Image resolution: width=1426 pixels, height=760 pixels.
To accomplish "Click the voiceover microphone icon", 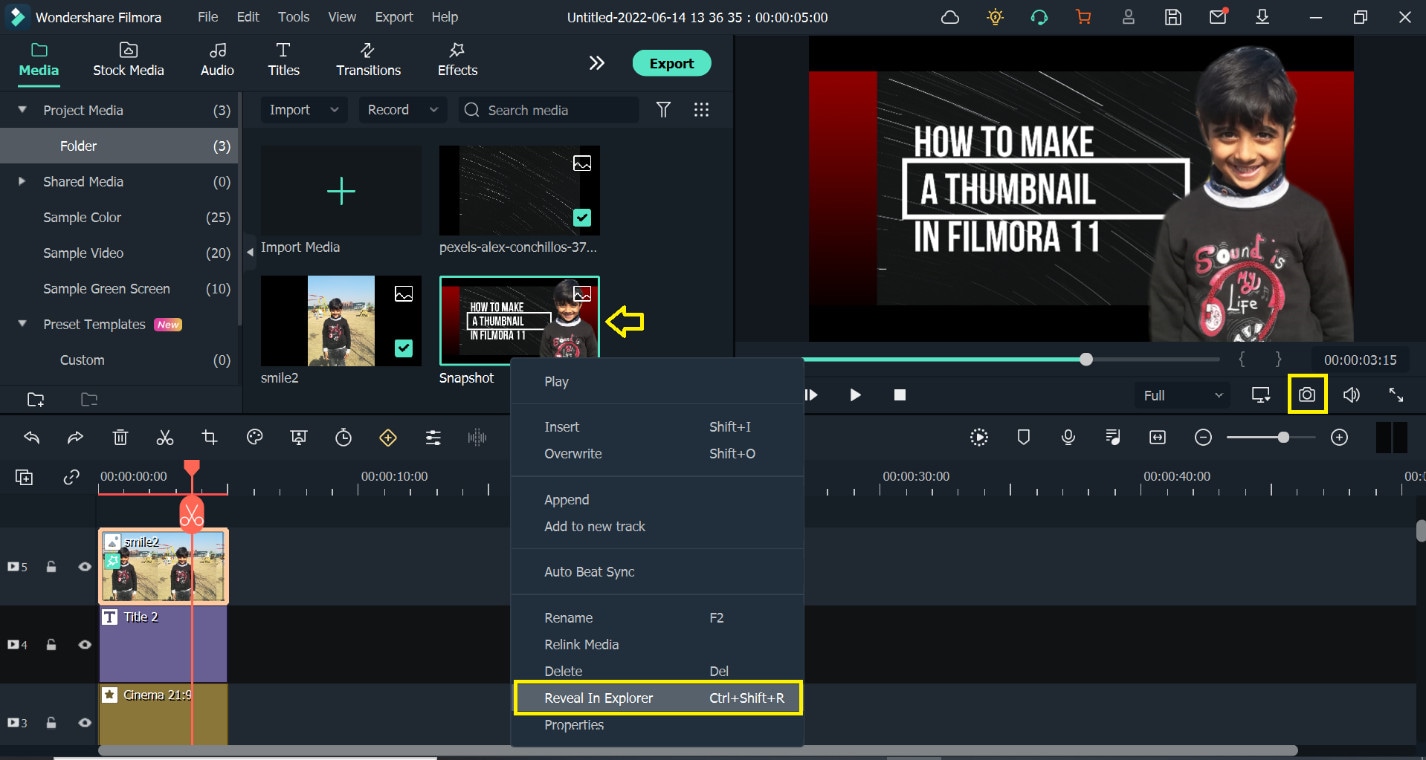I will (x=1068, y=437).
